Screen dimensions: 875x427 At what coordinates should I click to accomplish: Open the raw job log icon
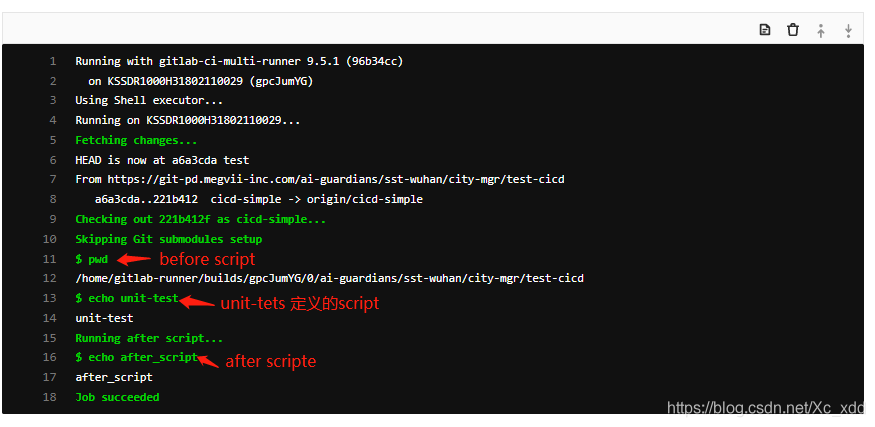tap(765, 30)
